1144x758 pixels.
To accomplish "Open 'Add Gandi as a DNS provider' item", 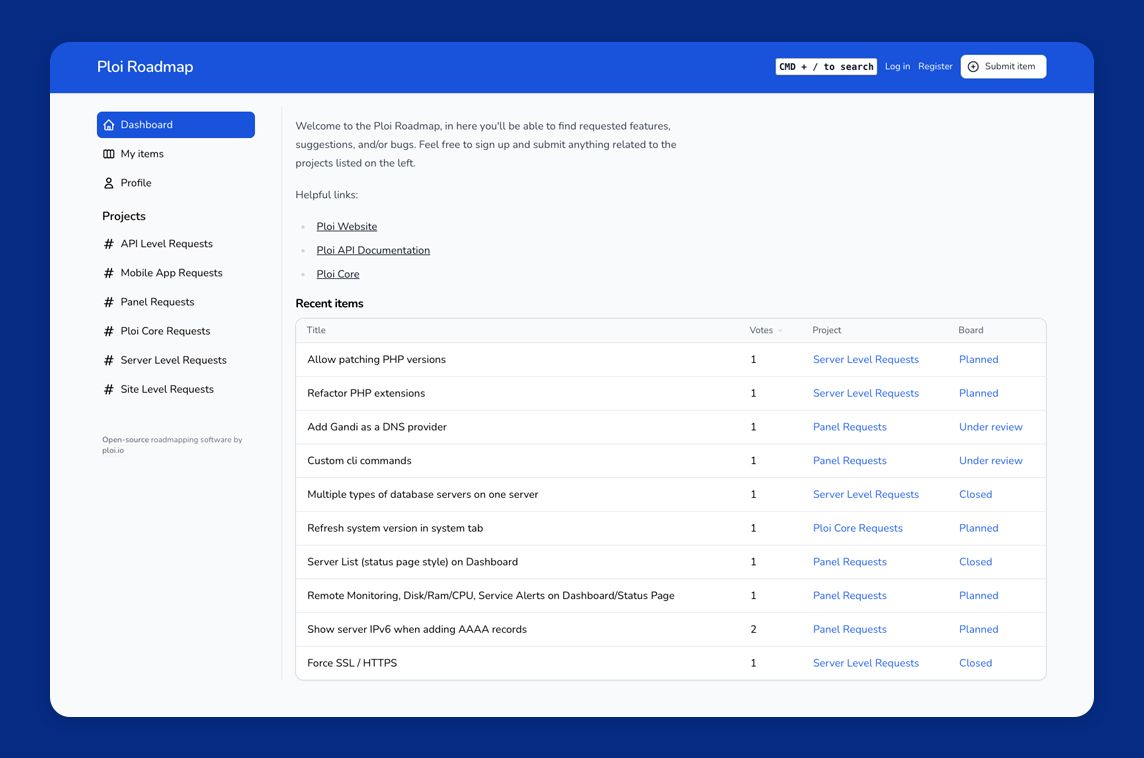I will tap(376, 427).
